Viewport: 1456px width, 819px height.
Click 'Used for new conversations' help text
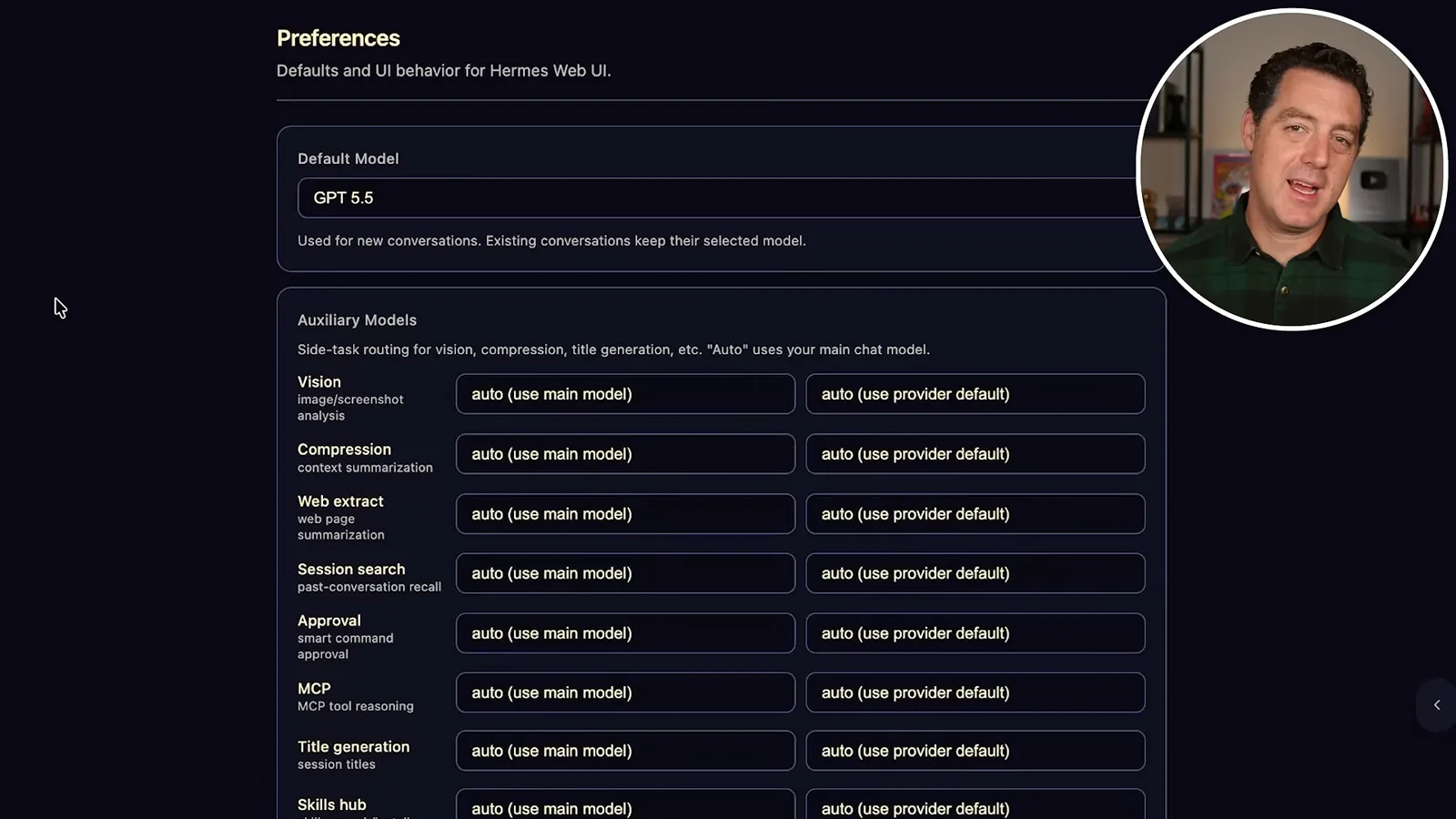[x=551, y=241]
